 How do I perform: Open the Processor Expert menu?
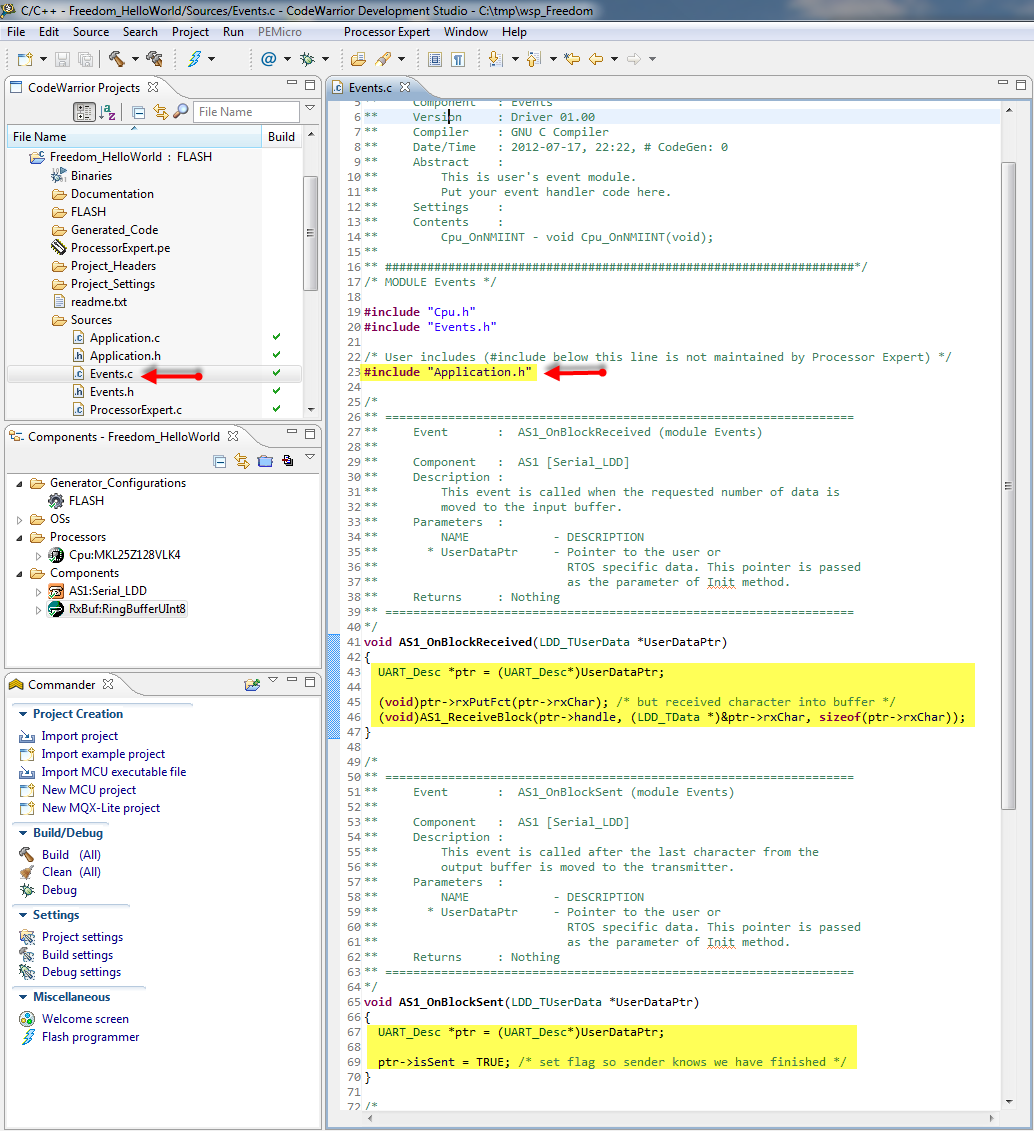(384, 32)
